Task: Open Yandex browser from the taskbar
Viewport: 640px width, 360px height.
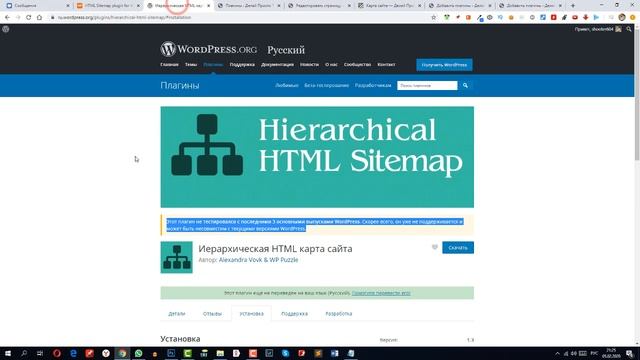Action: (106, 353)
